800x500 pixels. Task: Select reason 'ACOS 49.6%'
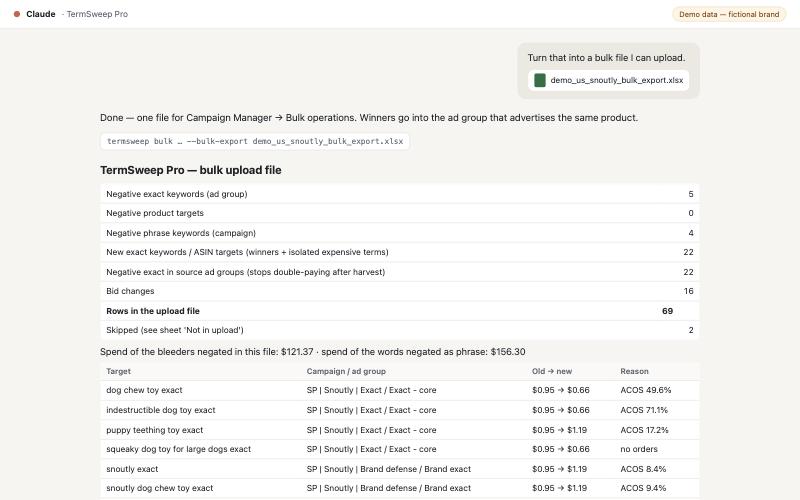point(645,390)
